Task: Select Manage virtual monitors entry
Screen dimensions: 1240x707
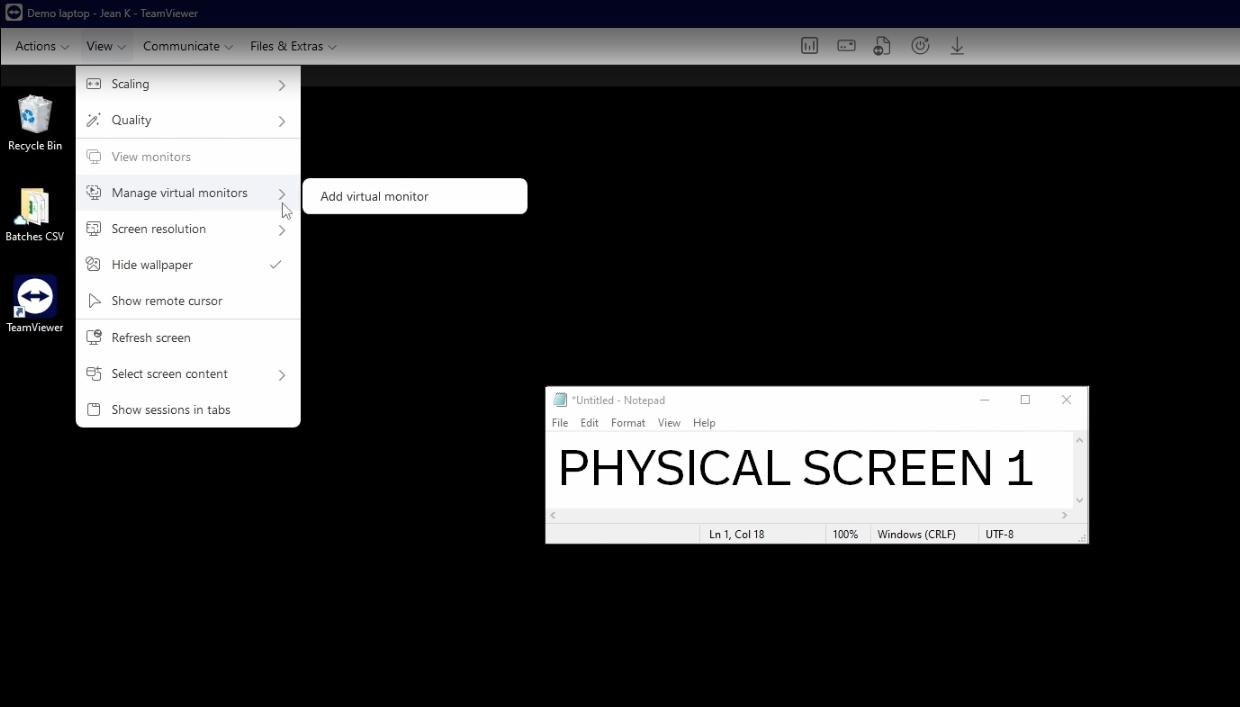Action: (x=188, y=193)
